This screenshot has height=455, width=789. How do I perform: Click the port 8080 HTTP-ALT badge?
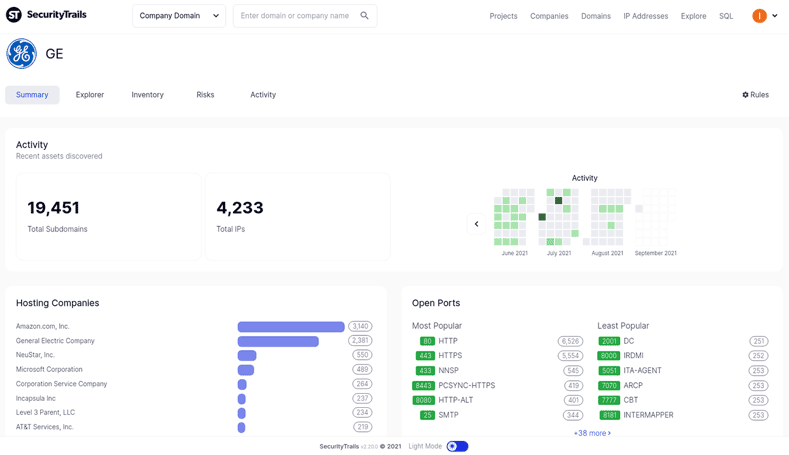pyautogui.click(x=423, y=400)
